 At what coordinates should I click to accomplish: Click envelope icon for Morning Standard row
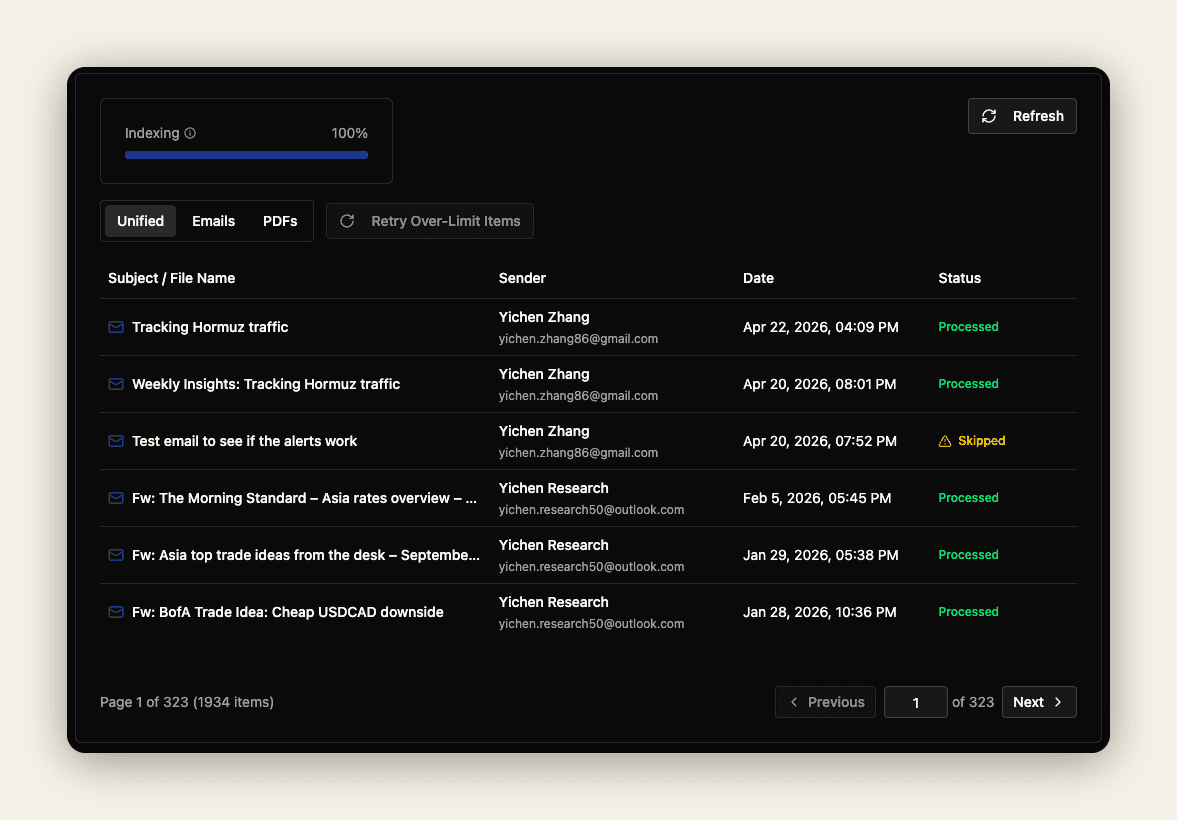click(116, 498)
